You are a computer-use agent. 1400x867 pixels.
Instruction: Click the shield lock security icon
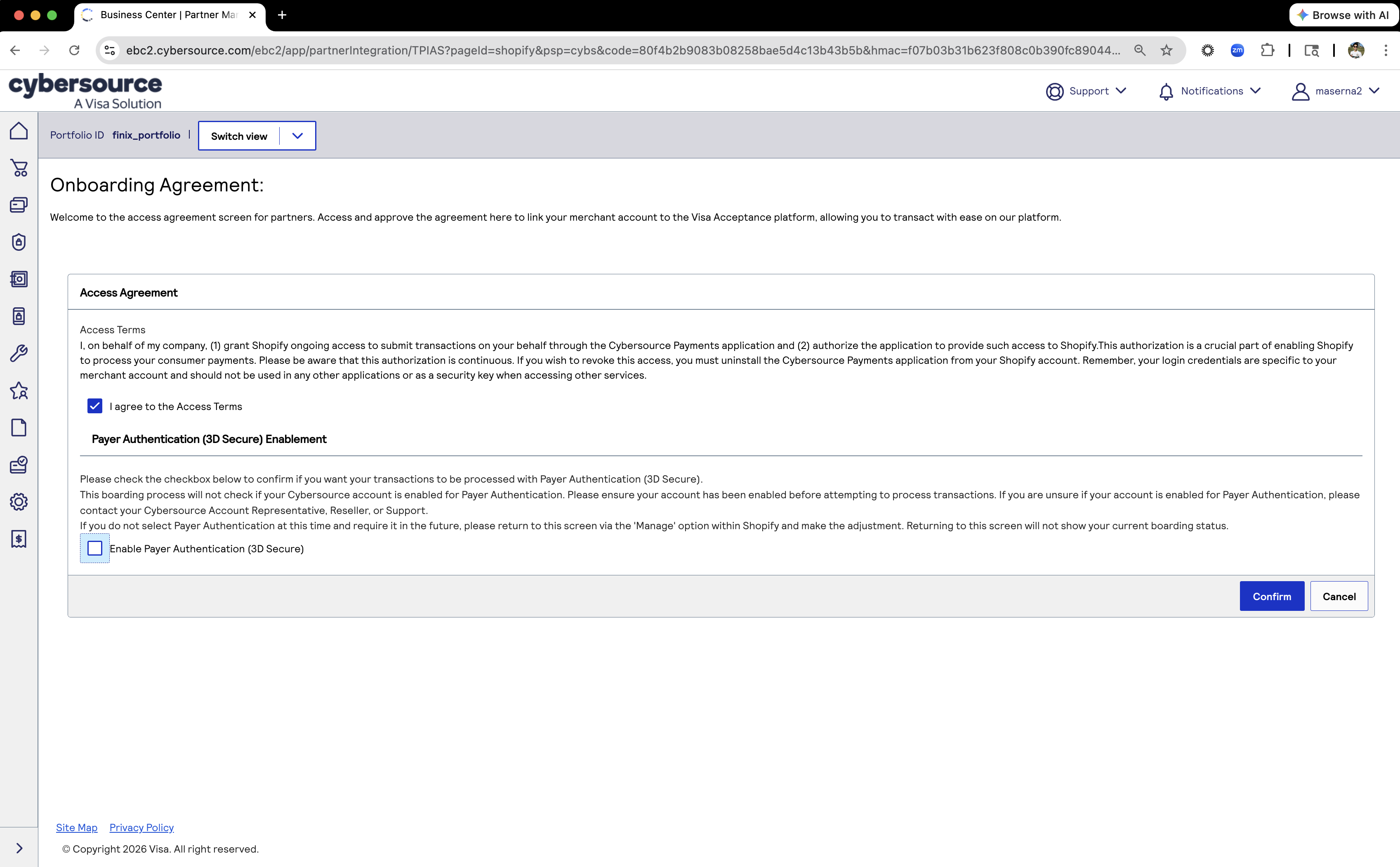point(19,242)
